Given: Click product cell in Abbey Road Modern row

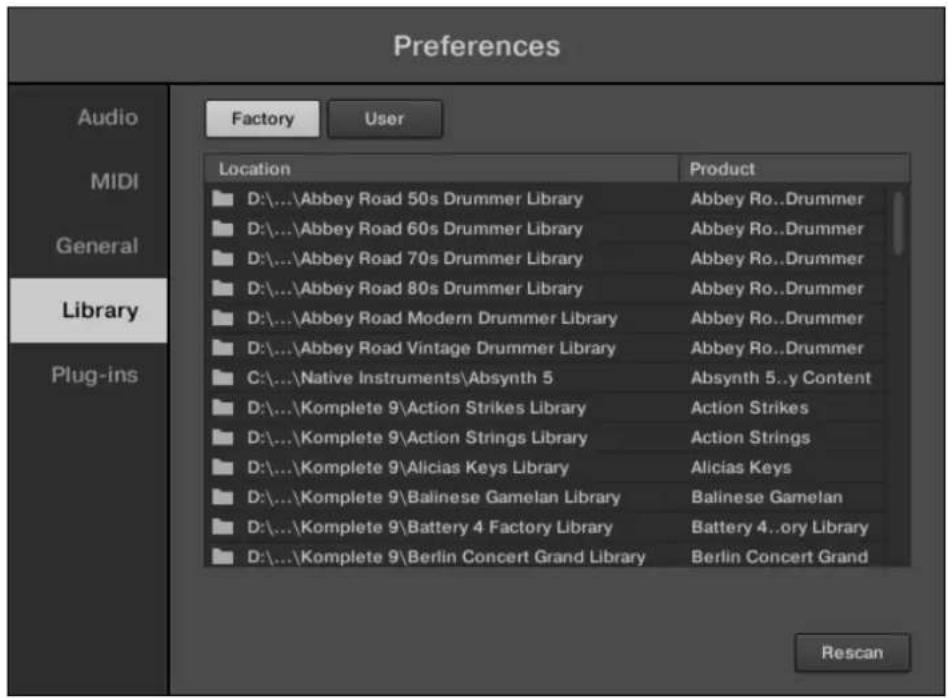Looking at the screenshot, I should [x=777, y=318].
